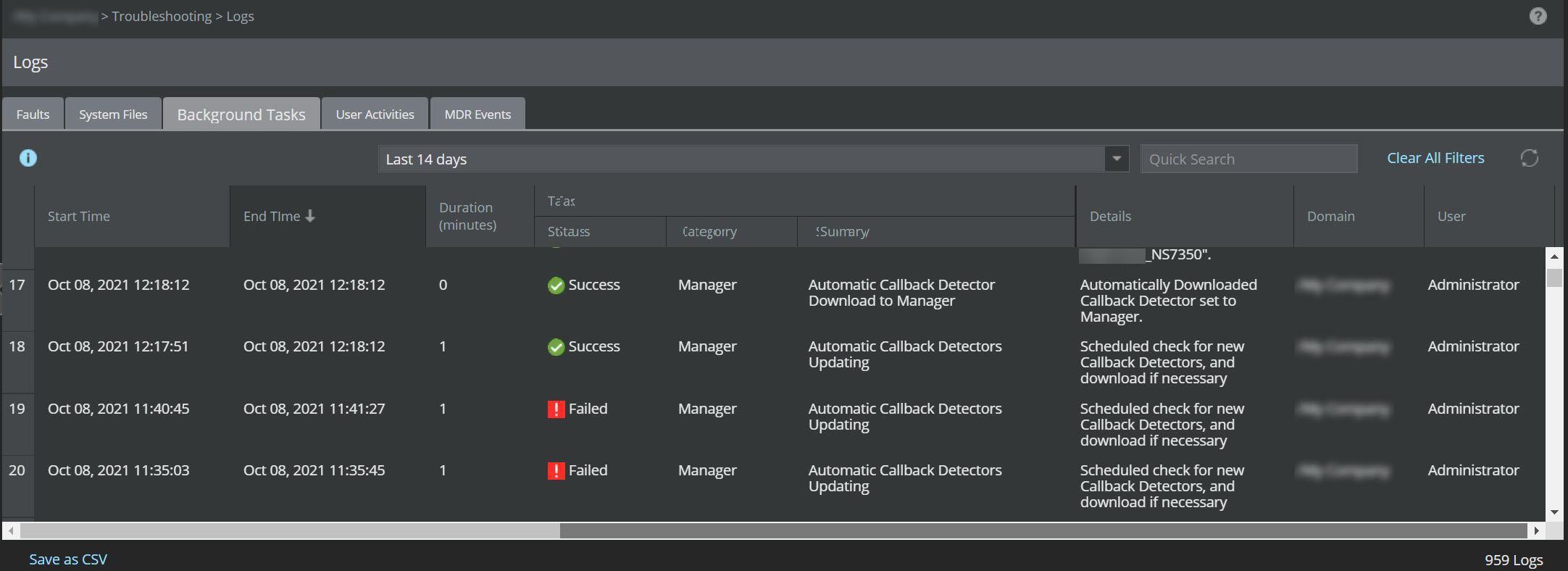Image resolution: width=1568 pixels, height=571 pixels.
Task: Open the Last 14 days time range box
Action: pyautogui.click(x=754, y=159)
